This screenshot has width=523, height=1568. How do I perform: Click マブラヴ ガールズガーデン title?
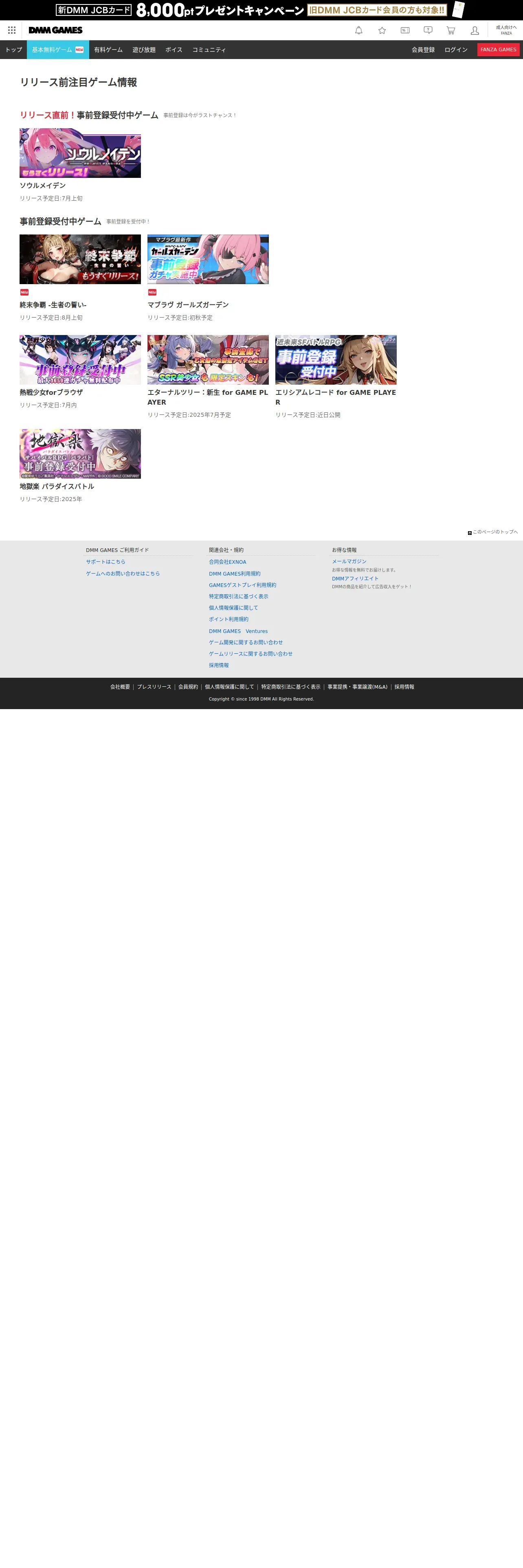[188, 305]
